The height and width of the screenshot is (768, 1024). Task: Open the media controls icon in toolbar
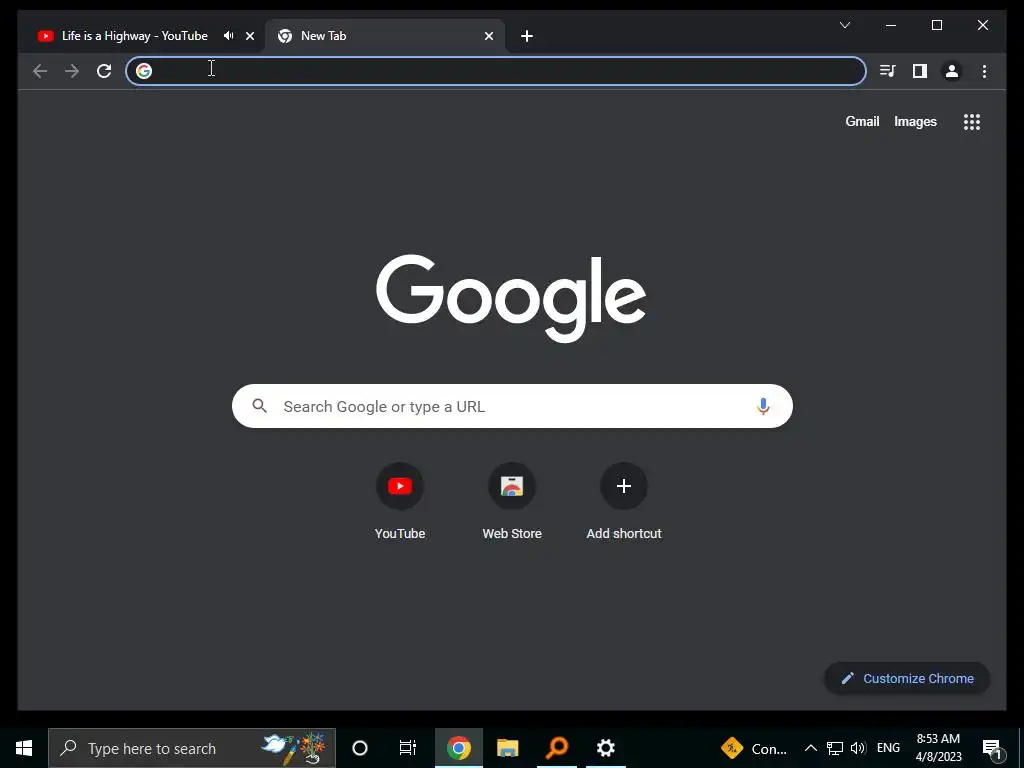(887, 71)
